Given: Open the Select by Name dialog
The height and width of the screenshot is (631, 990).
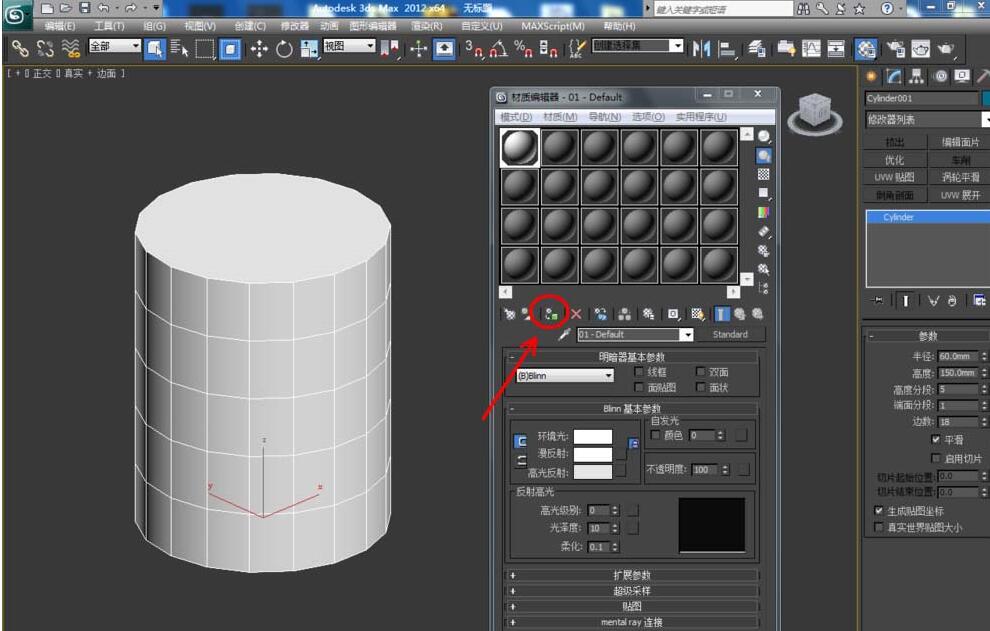Looking at the screenshot, I should pos(179,49).
